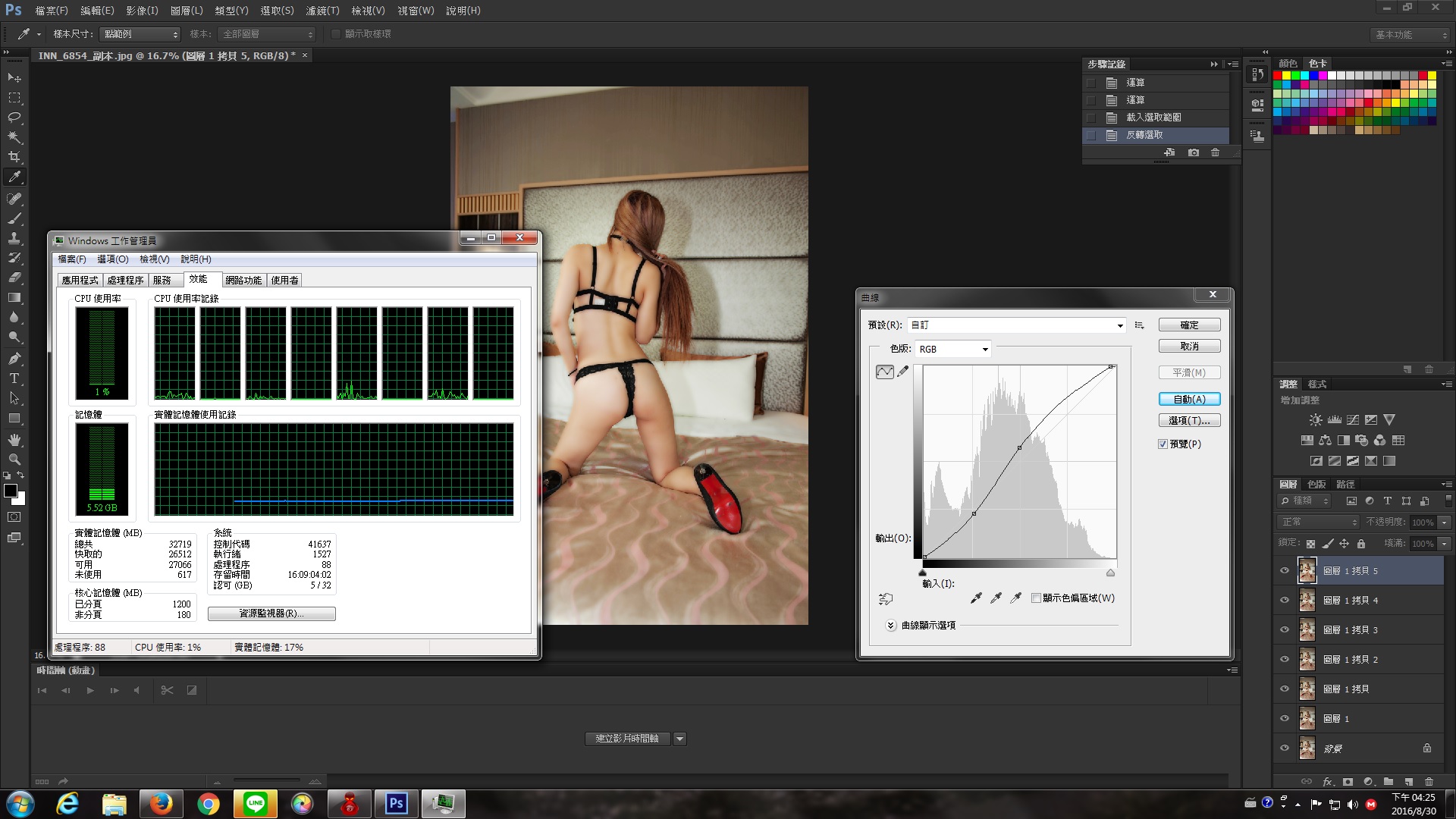This screenshot has width=1456, height=819.
Task: Select the Pen tool
Action: 14,358
